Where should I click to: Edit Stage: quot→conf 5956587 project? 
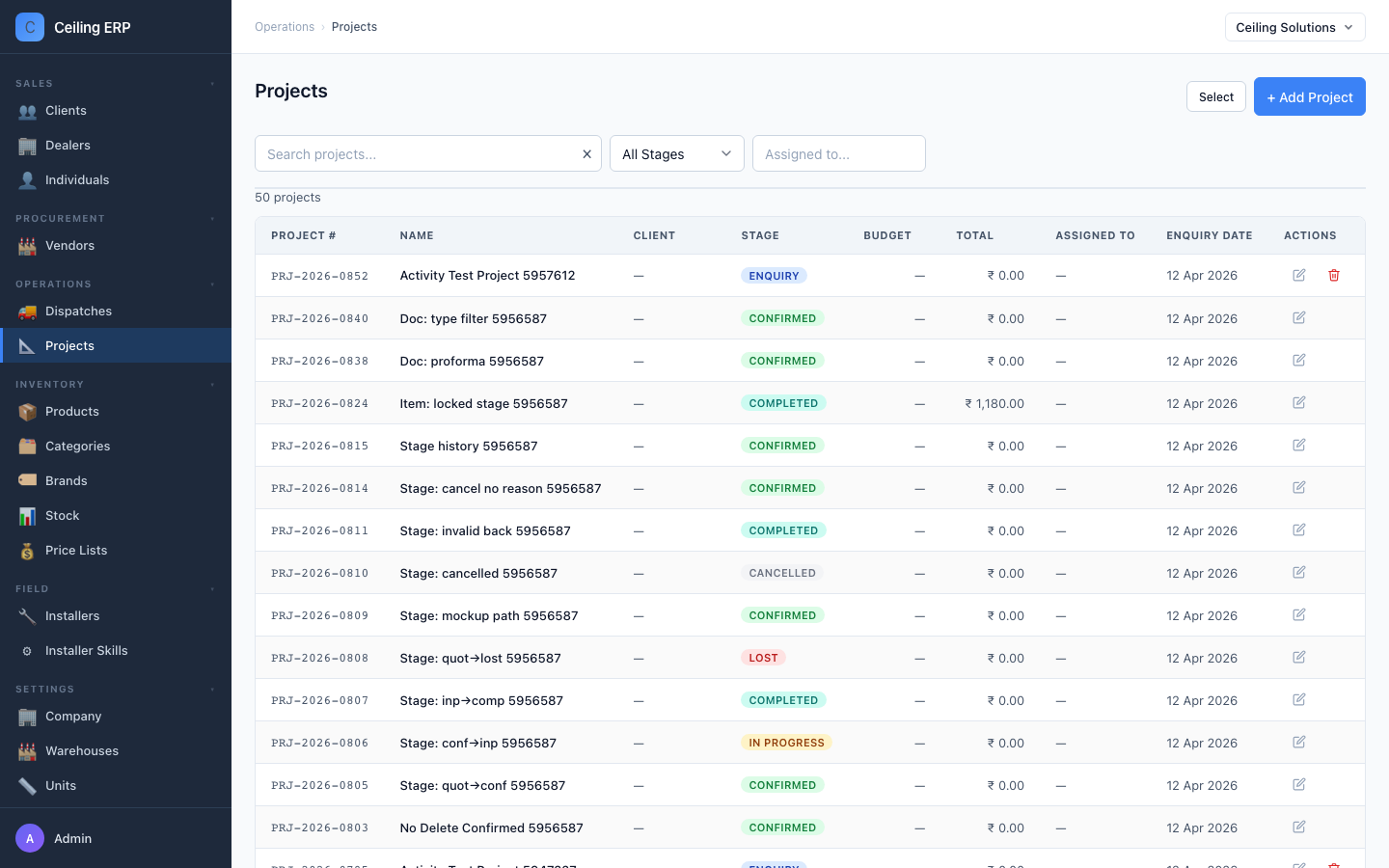point(1299,784)
